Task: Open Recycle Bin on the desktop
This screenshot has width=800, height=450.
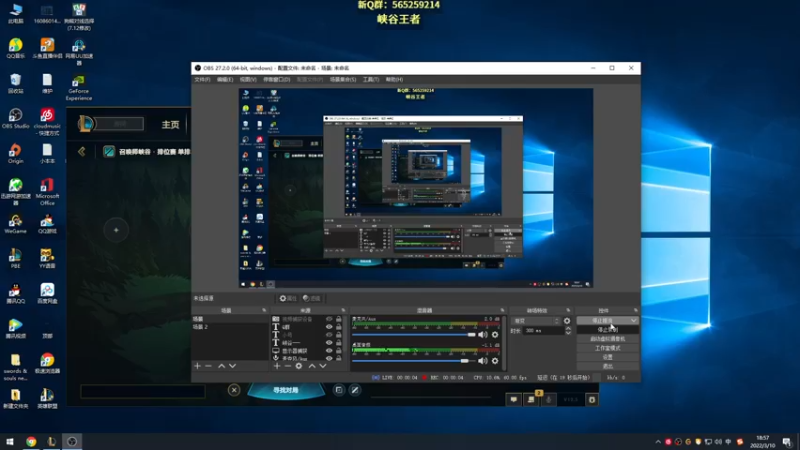Action: pos(15,84)
